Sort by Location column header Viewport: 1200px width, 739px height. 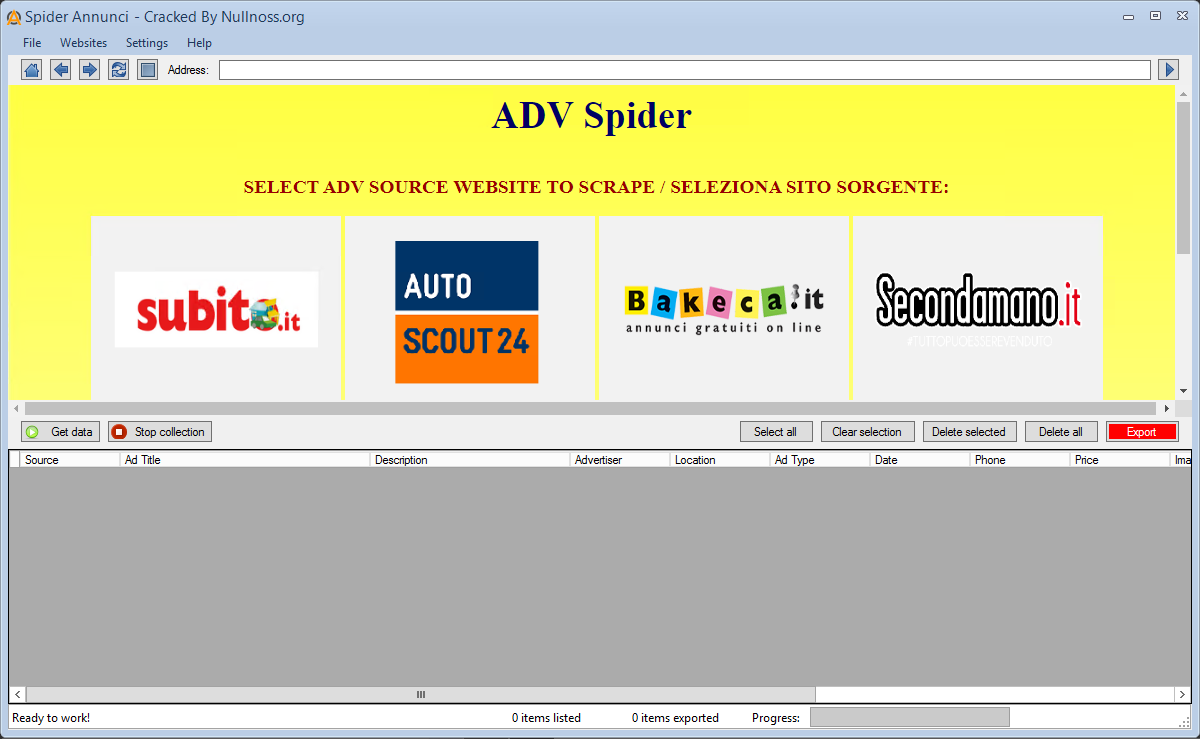(720, 460)
